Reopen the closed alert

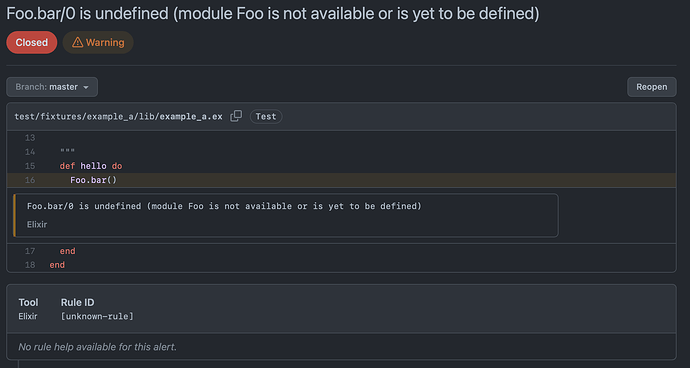[651, 87]
